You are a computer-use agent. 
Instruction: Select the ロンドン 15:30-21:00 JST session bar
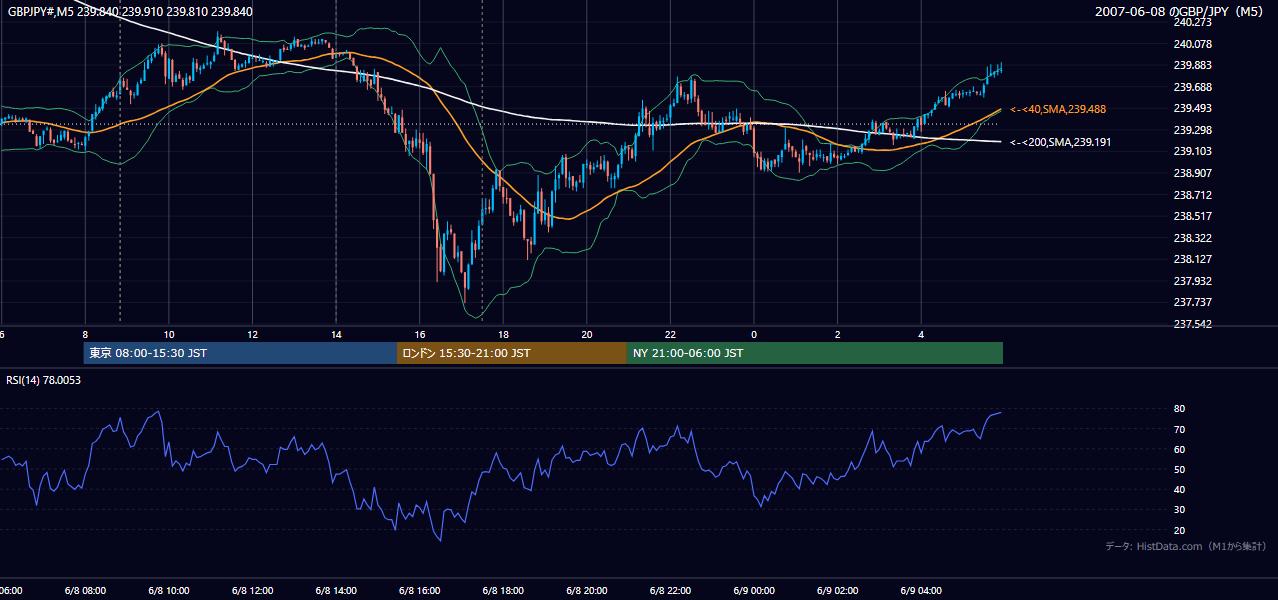[x=512, y=353]
